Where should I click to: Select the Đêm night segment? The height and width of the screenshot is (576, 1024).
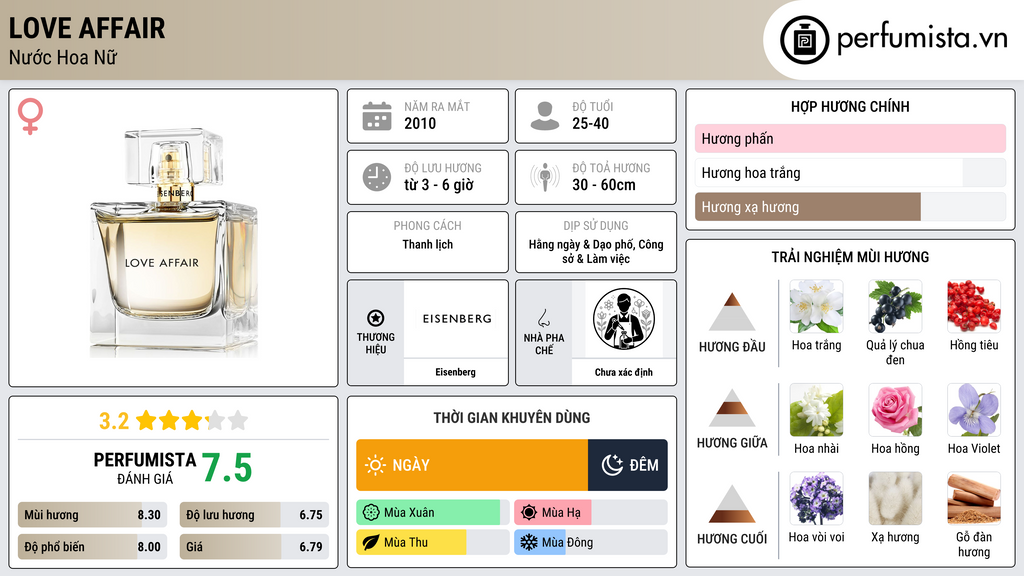click(628, 465)
